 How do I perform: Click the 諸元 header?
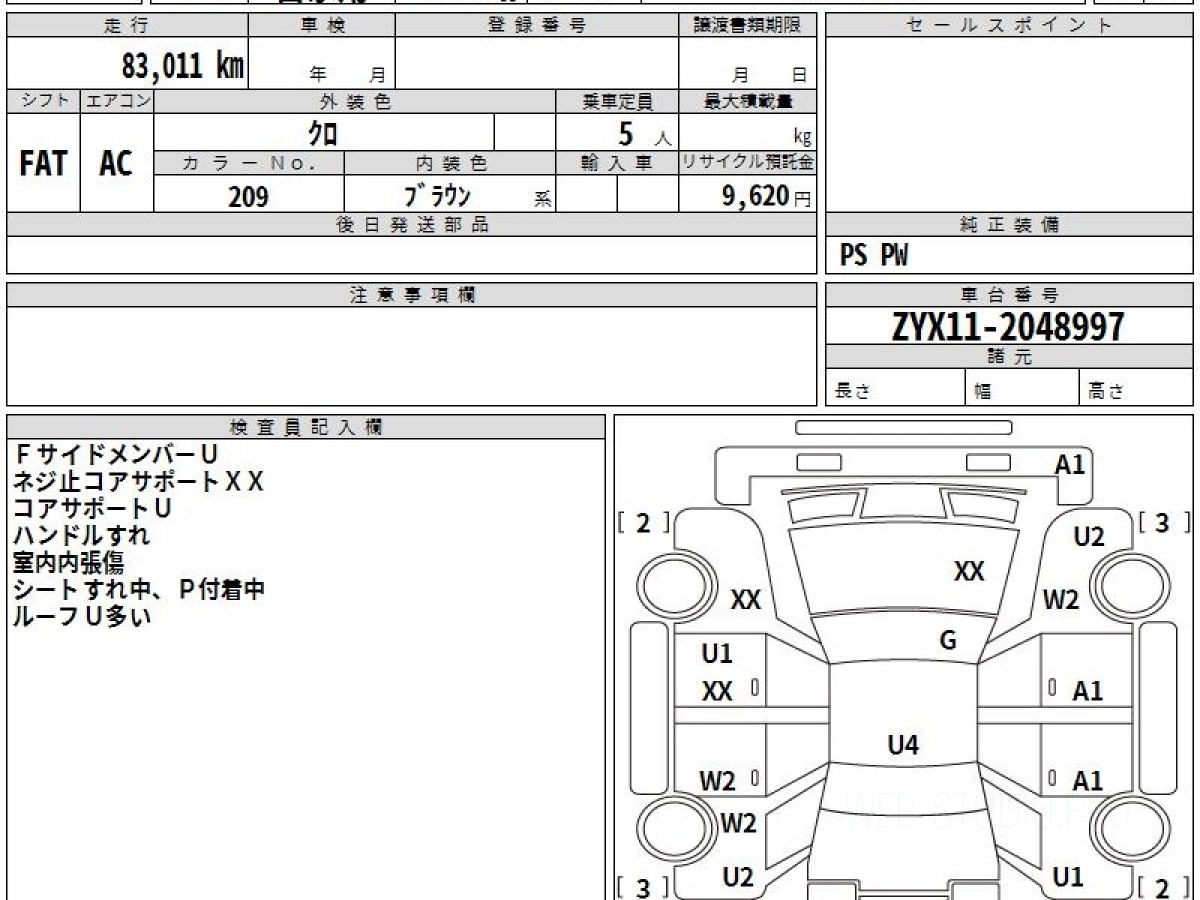pyautogui.click(x=1009, y=357)
